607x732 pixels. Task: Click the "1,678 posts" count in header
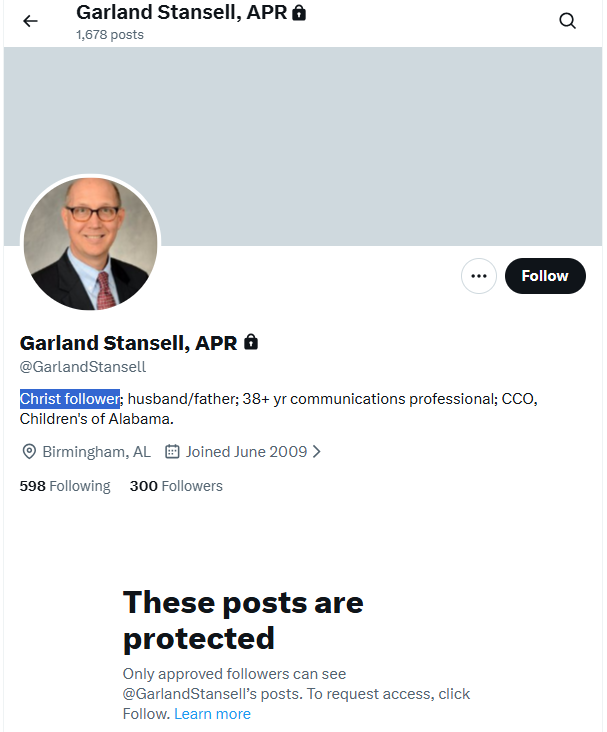[x=110, y=34]
